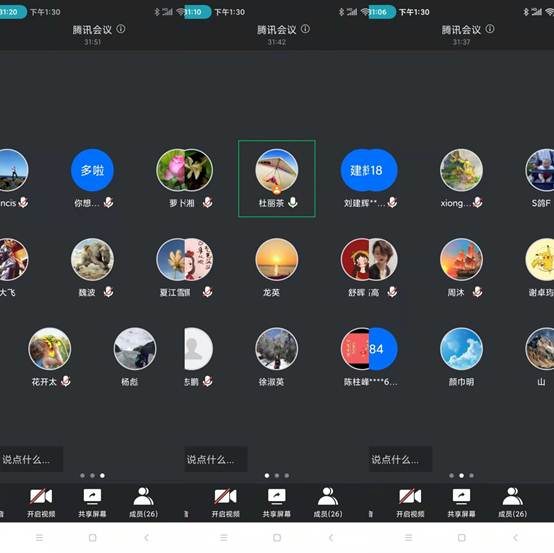
Task: Toggle 开启视频 in the 31:51 meeting screen
Action: [x=41, y=503]
